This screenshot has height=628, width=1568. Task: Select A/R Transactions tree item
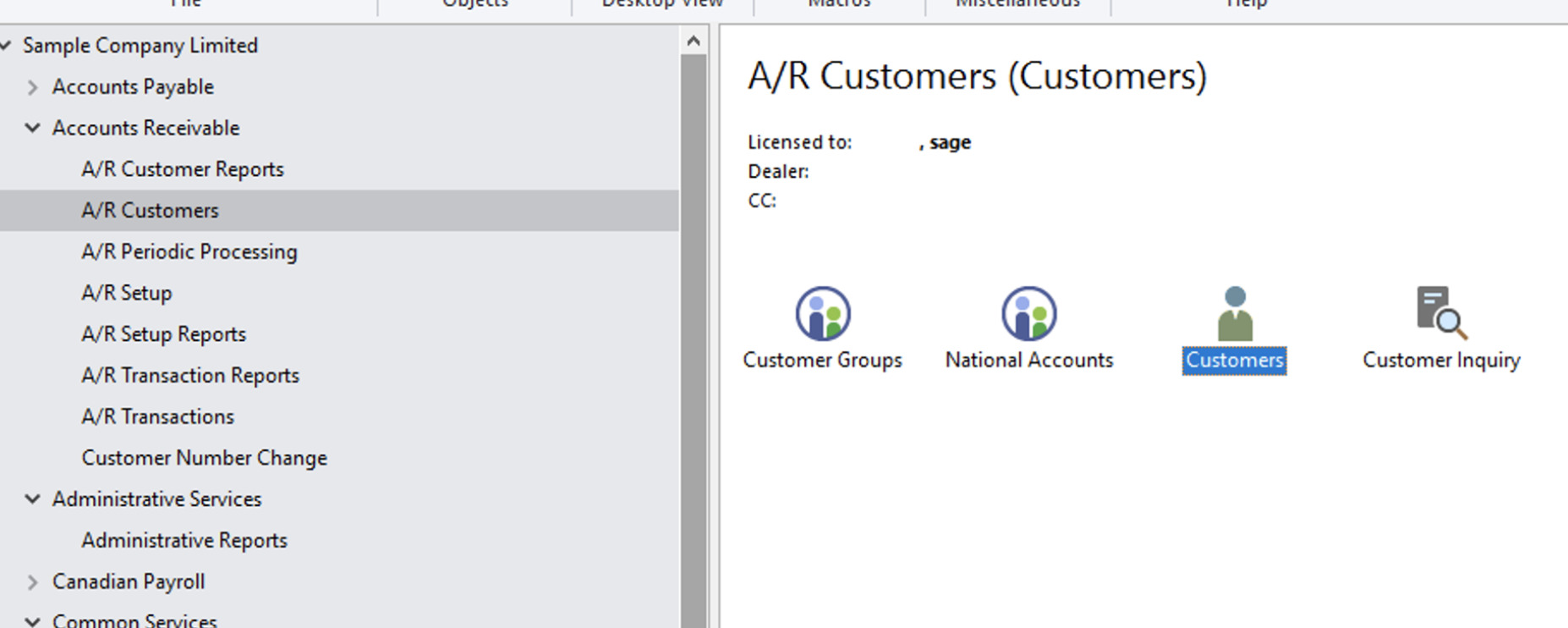point(158,417)
